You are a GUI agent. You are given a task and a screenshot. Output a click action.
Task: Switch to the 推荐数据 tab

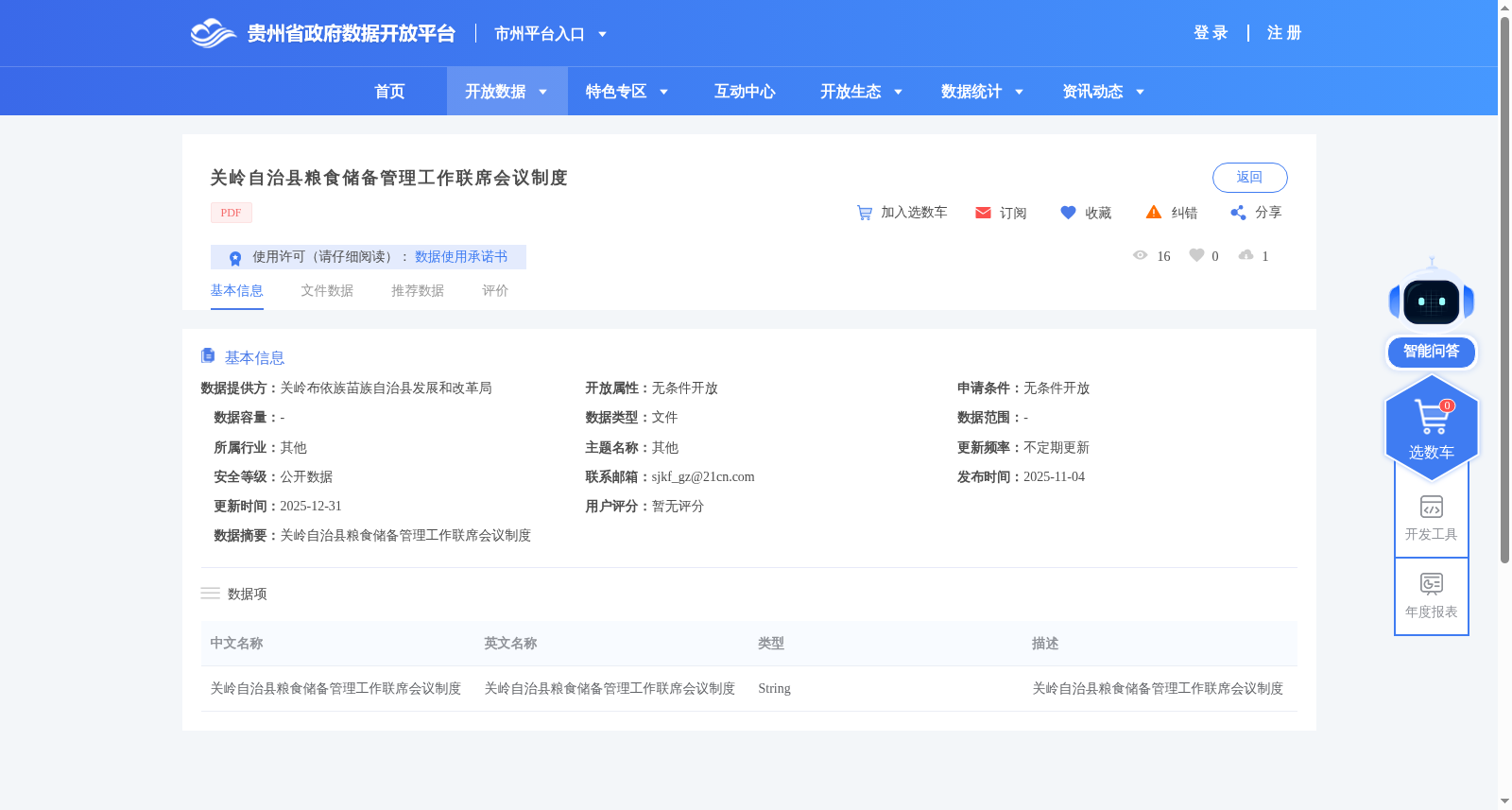click(x=418, y=291)
